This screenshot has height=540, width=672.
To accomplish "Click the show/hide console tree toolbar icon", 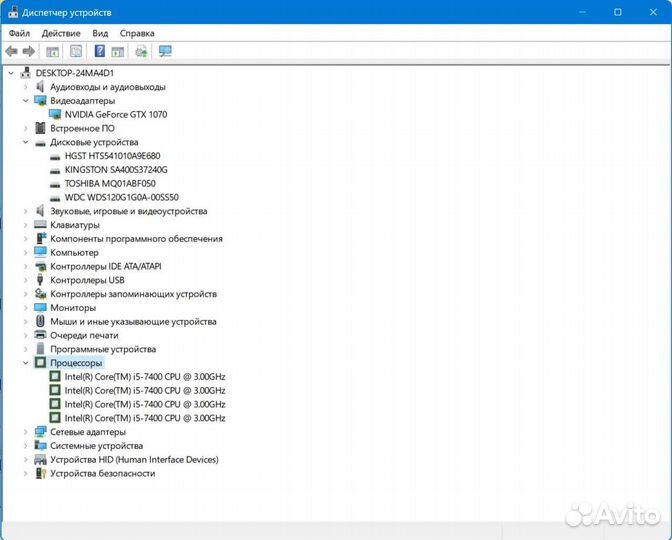I will click(53, 51).
